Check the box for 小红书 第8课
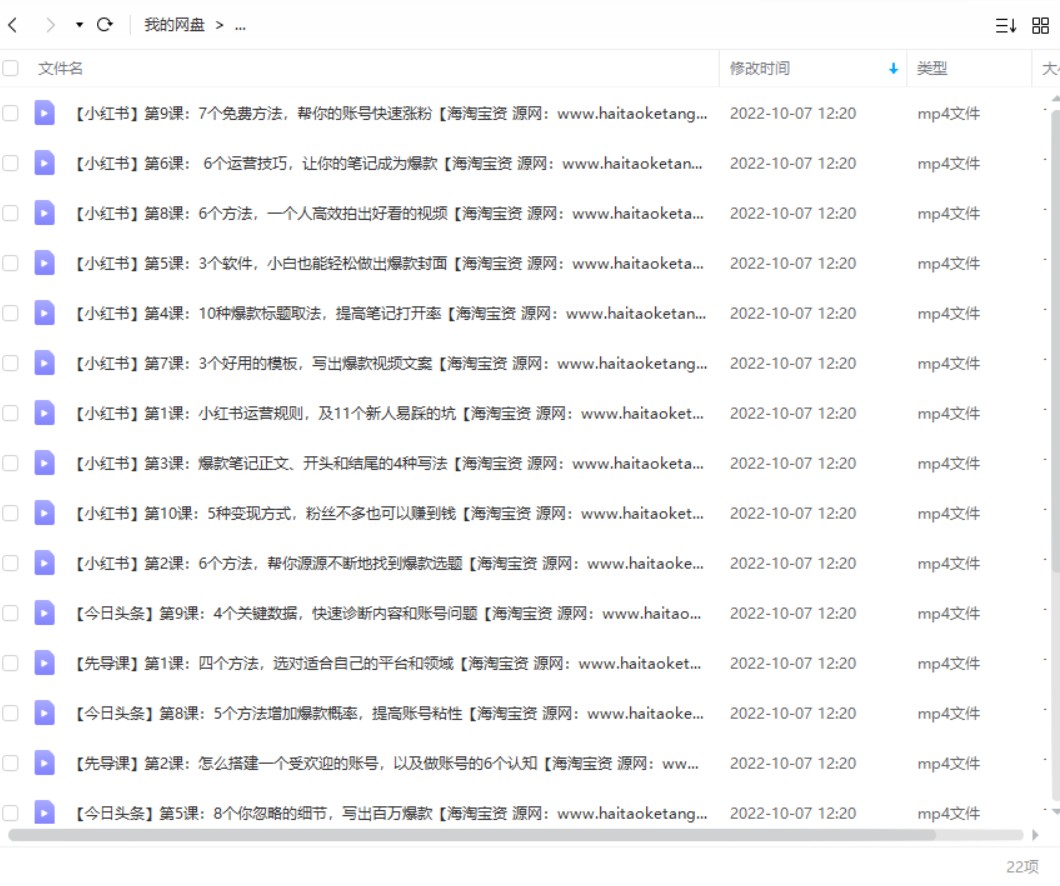1060x886 pixels. click(x=10, y=213)
